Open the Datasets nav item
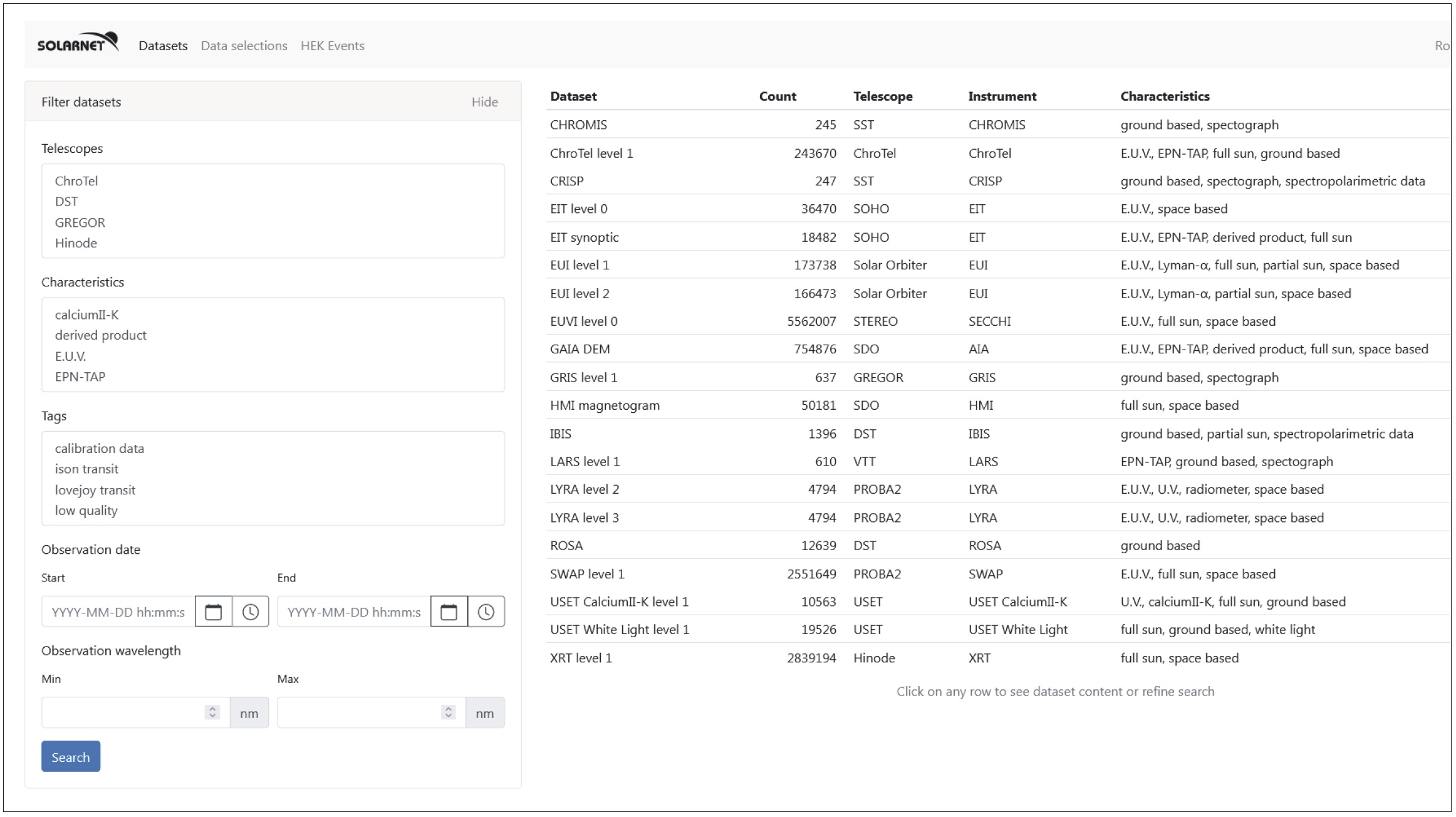 pos(163,46)
